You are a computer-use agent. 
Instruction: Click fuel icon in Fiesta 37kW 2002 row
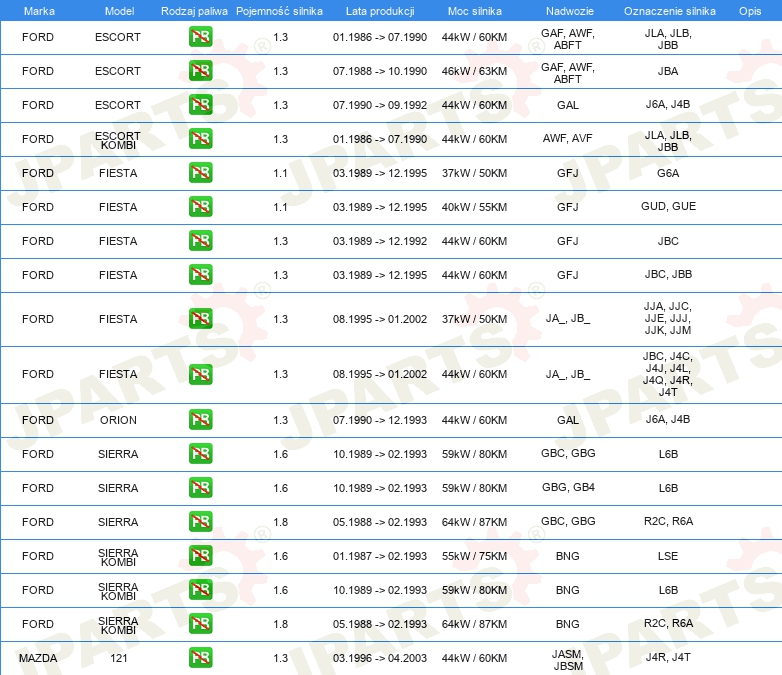200,319
